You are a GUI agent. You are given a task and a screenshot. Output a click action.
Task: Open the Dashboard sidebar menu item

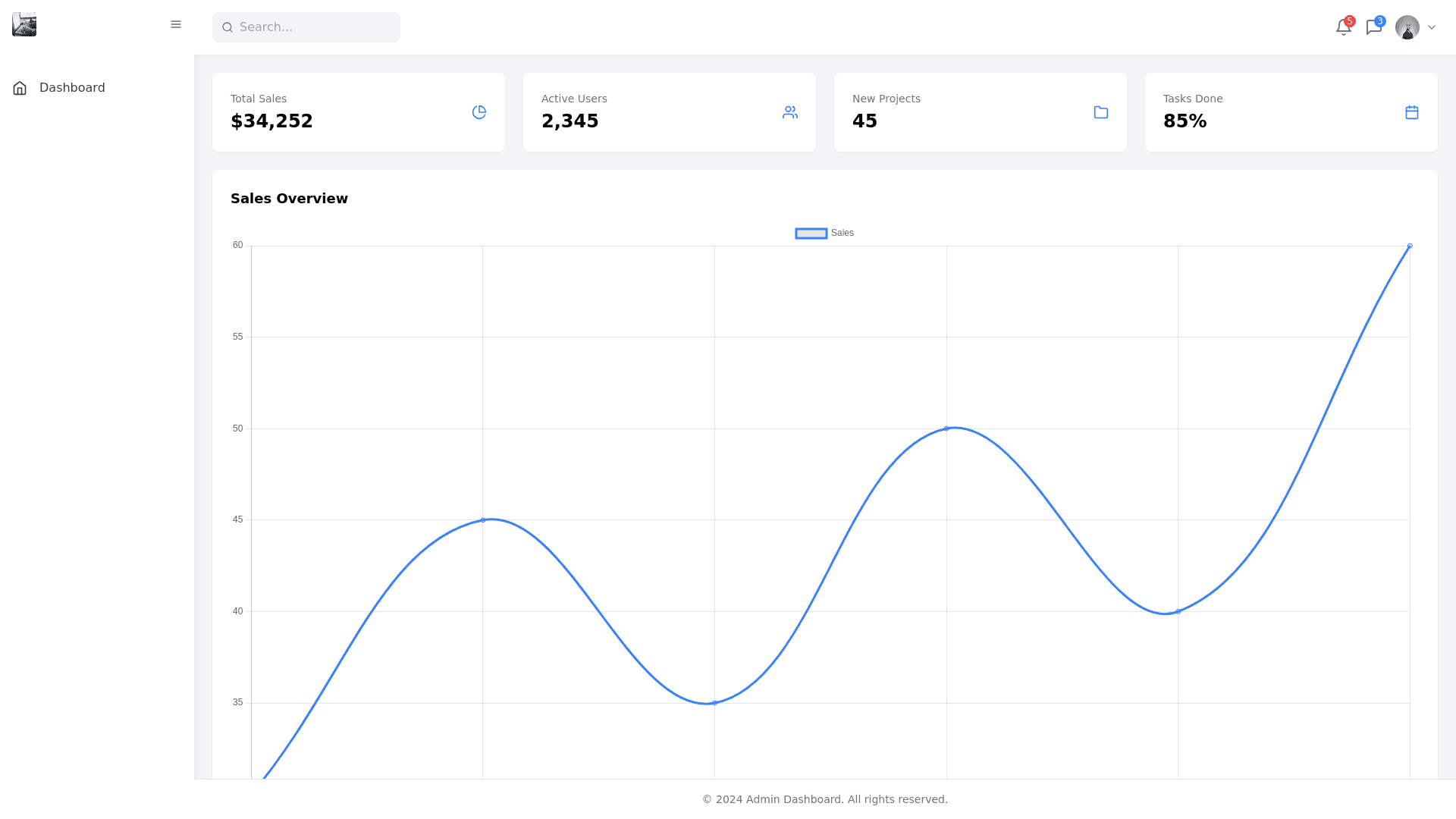[x=72, y=88]
